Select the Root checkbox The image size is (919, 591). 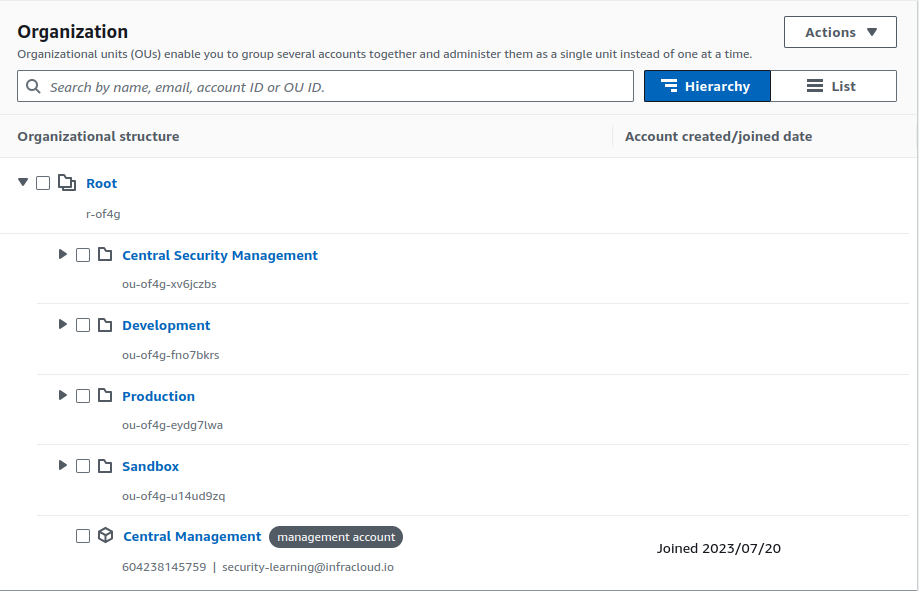(x=43, y=183)
